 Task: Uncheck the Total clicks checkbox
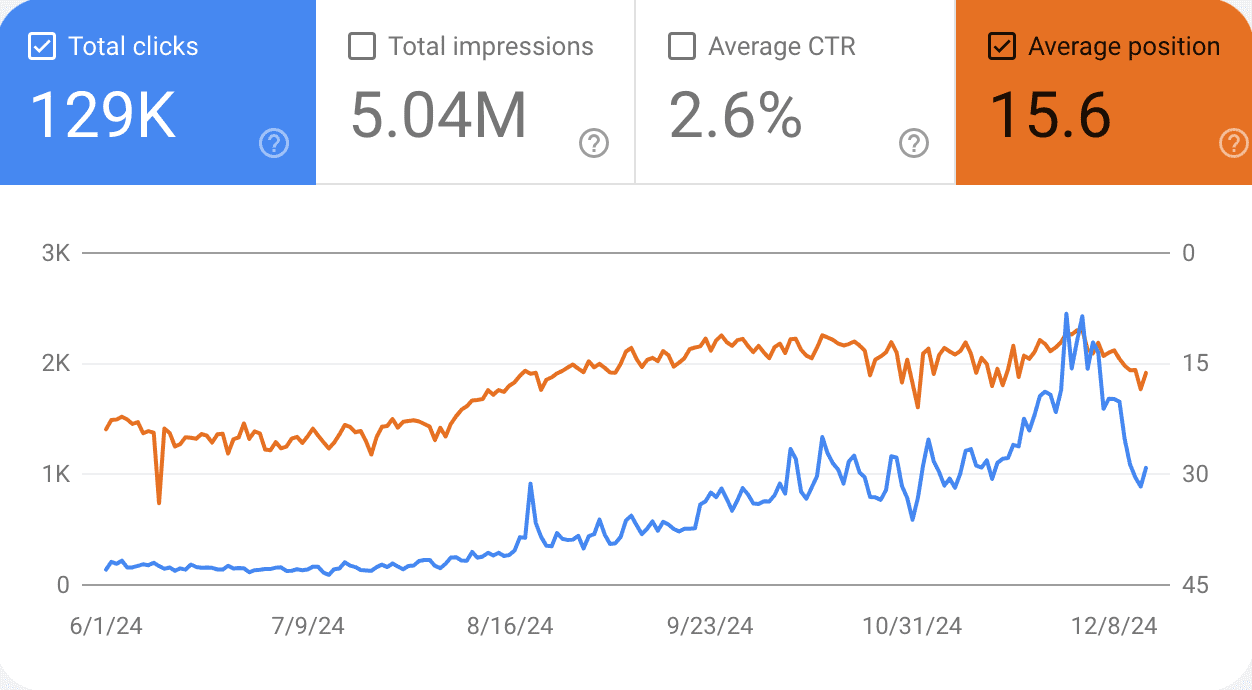[x=42, y=47]
